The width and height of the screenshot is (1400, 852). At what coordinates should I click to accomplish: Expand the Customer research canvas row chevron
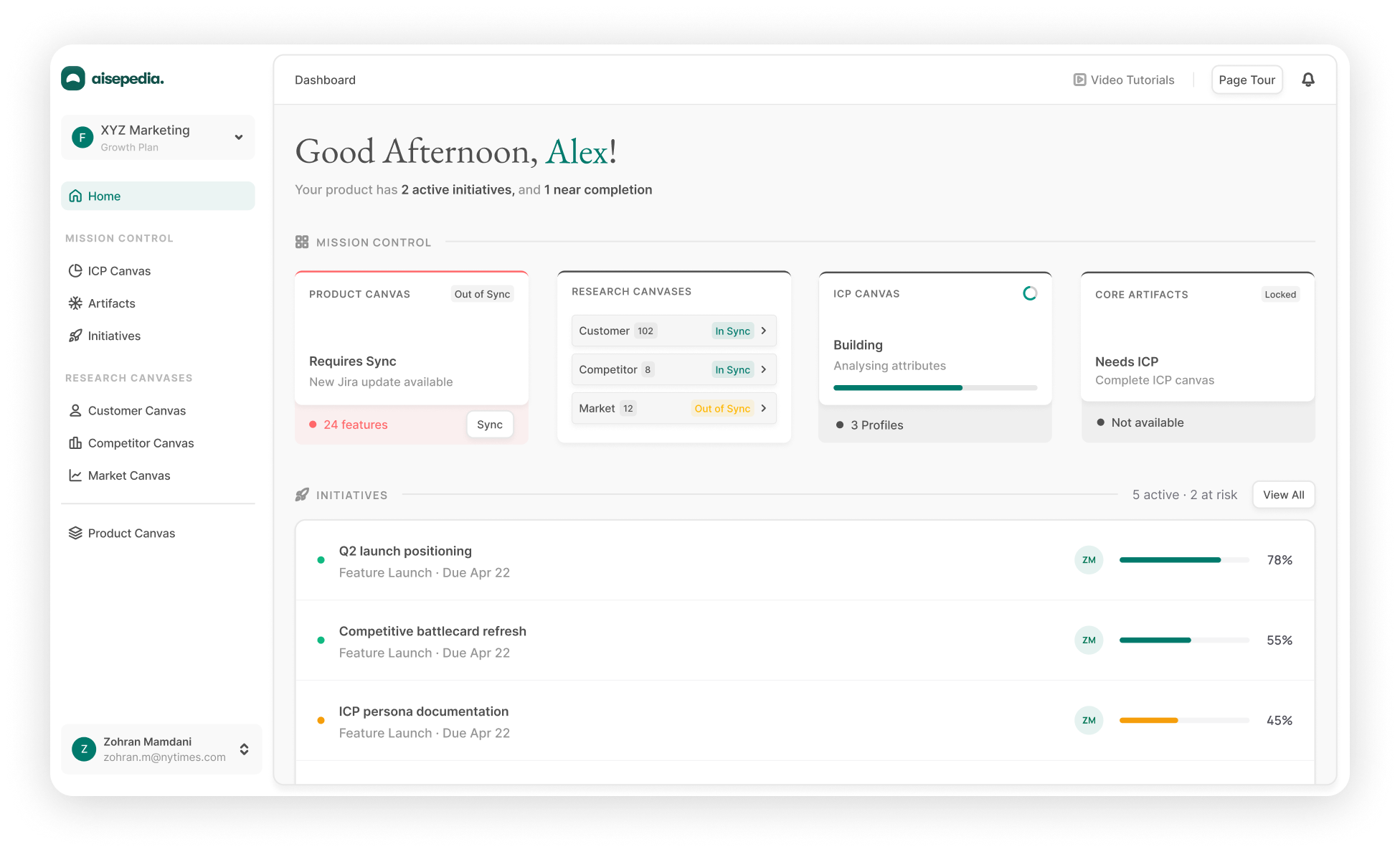point(764,331)
